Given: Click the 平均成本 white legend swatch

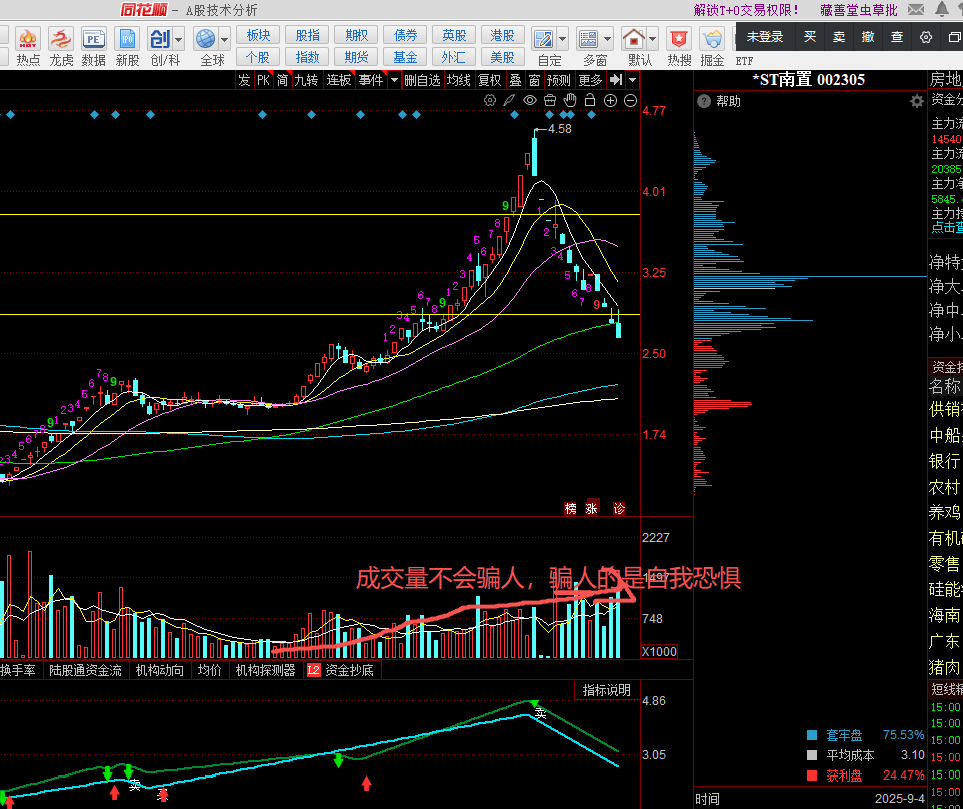Looking at the screenshot, I should point(812,755).
